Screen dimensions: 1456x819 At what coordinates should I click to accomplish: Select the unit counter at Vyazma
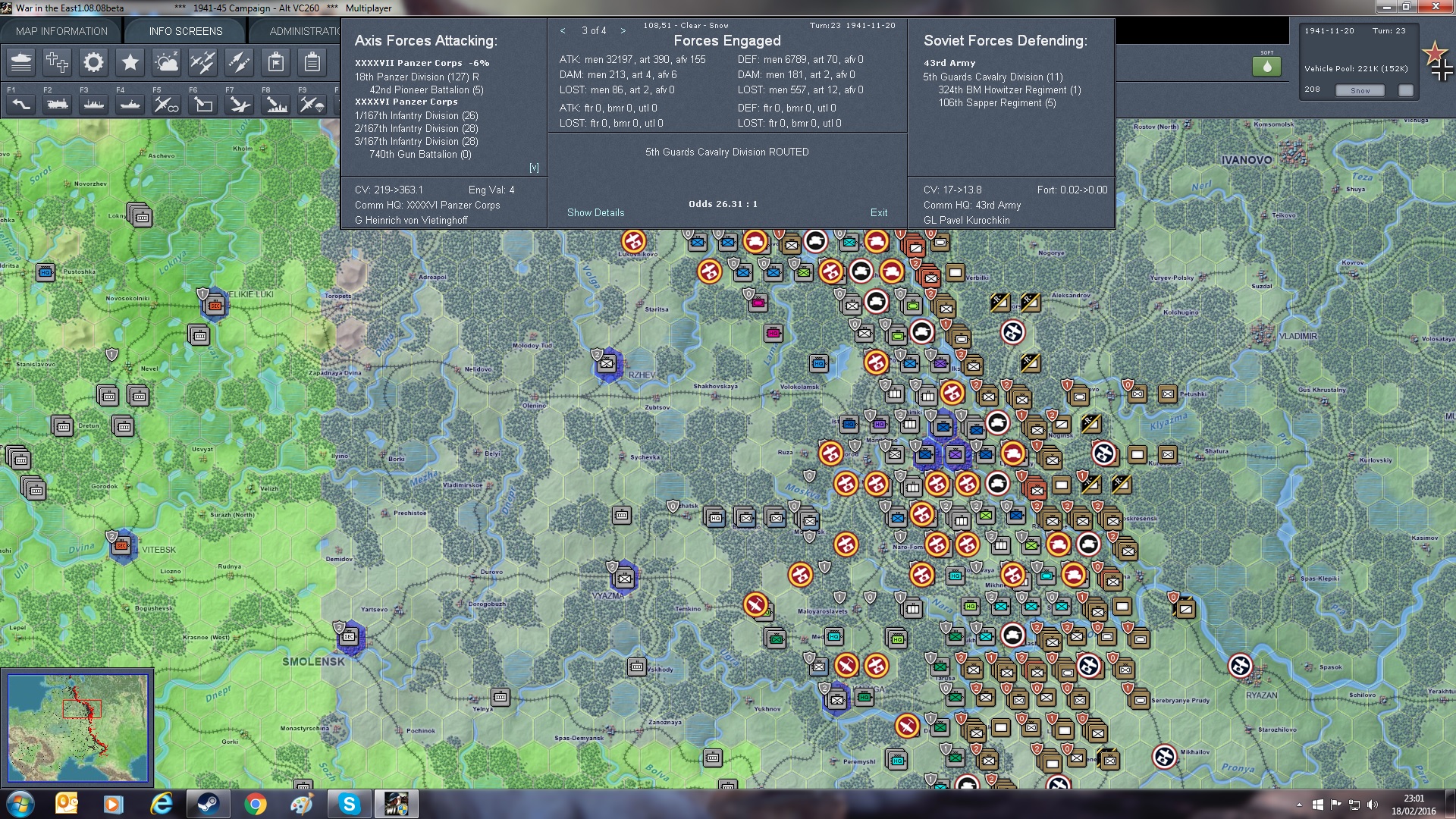pyautogui.click(x=623, y=578)
